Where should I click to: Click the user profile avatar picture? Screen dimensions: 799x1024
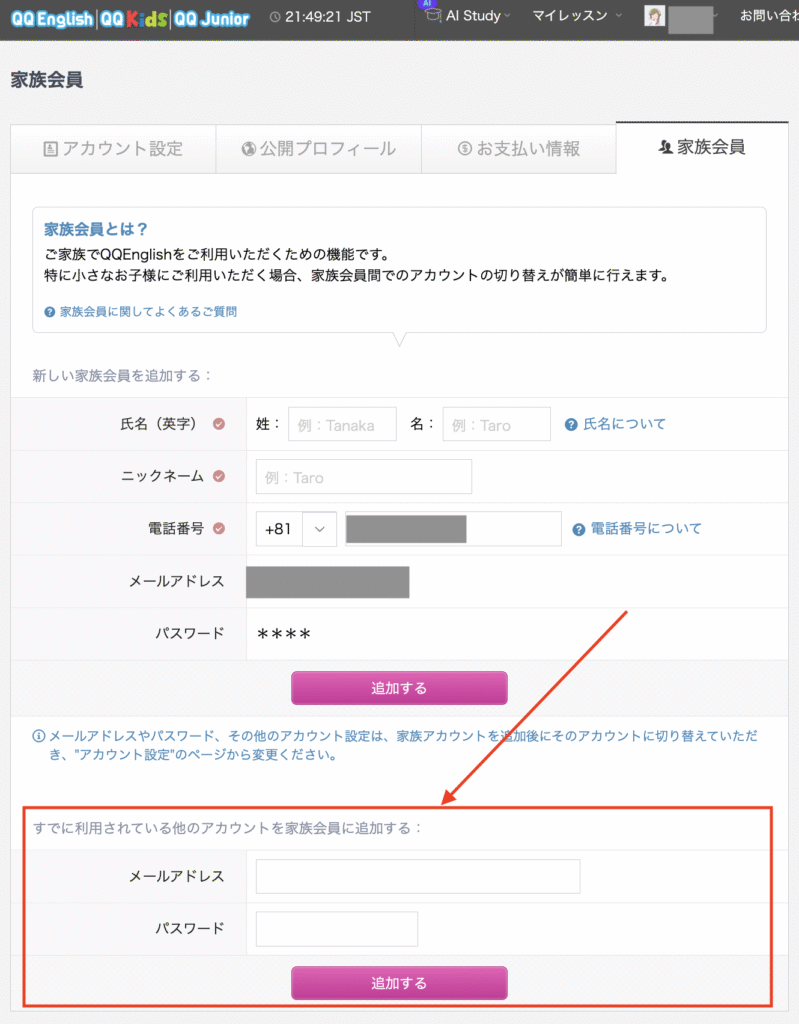(655, 17)
